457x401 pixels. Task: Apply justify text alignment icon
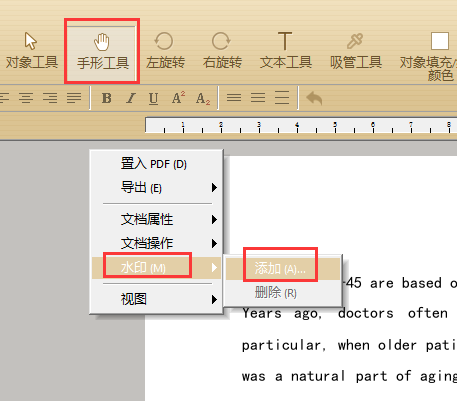coord(74,98)
